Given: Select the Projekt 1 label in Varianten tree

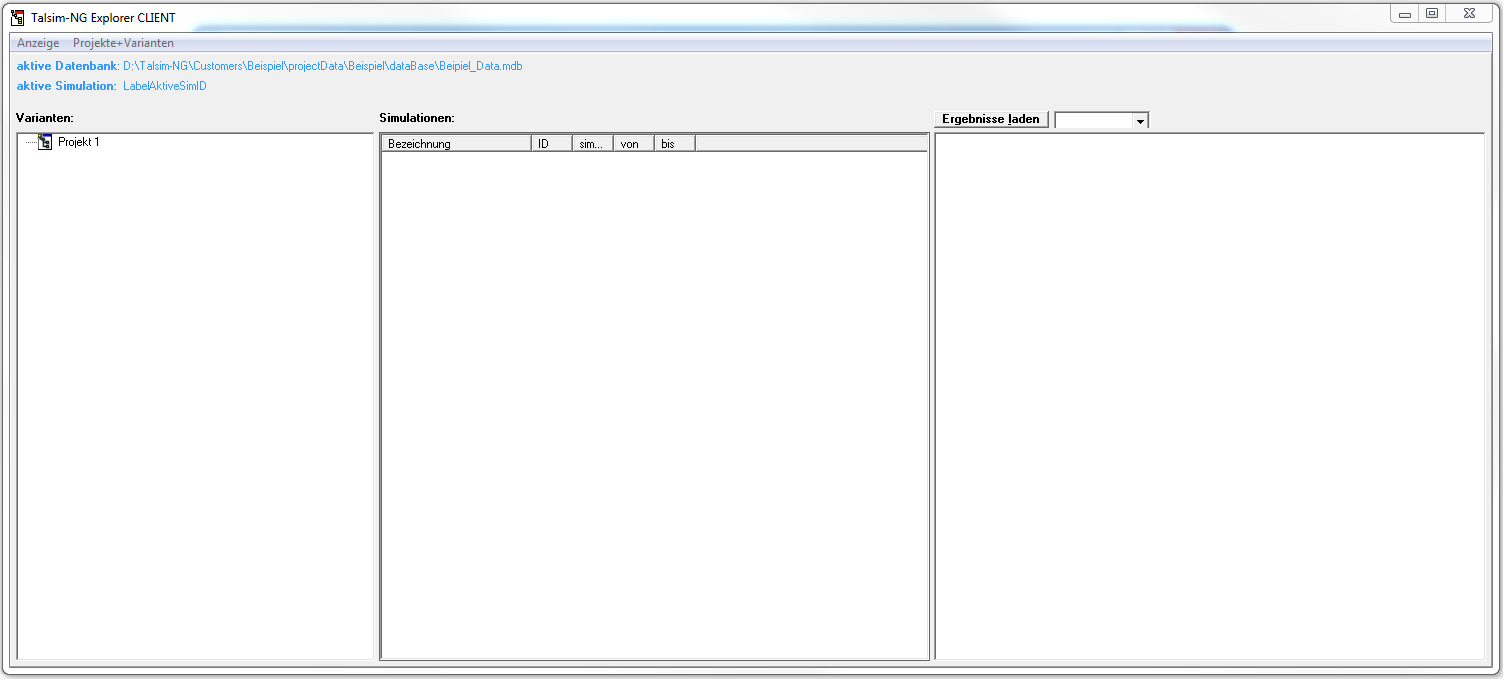Looking at the screenshot, I should pyautogui.click(x=79, y=142).
